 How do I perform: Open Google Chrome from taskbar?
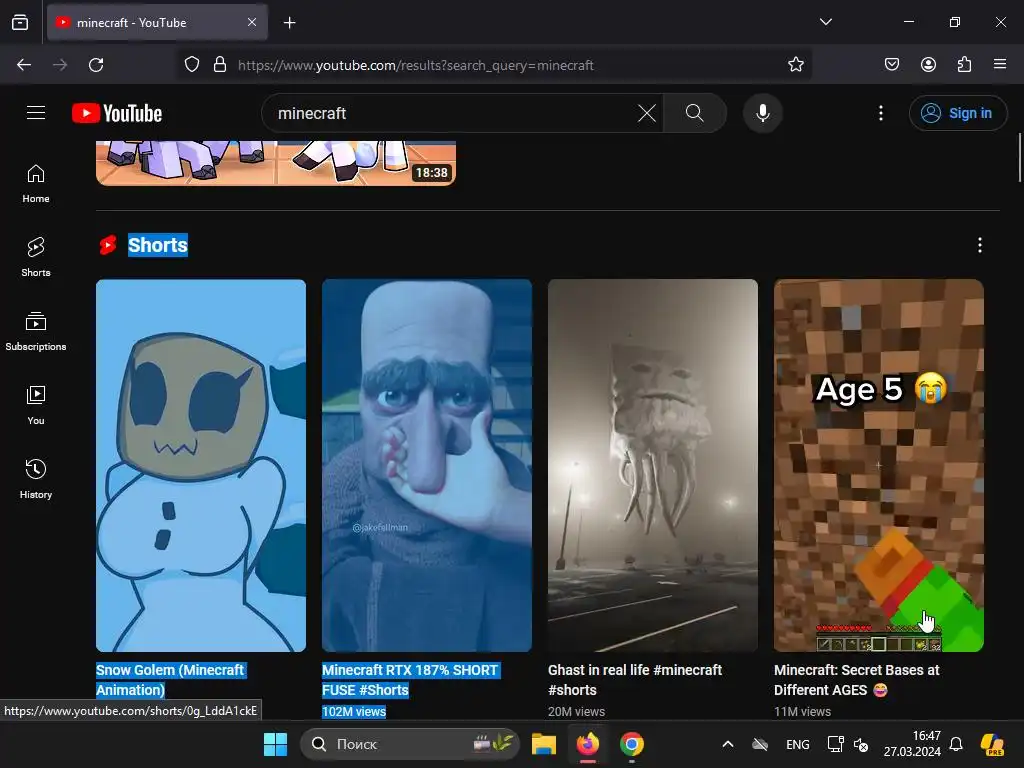pyautogui.click(x=632, y=744)
